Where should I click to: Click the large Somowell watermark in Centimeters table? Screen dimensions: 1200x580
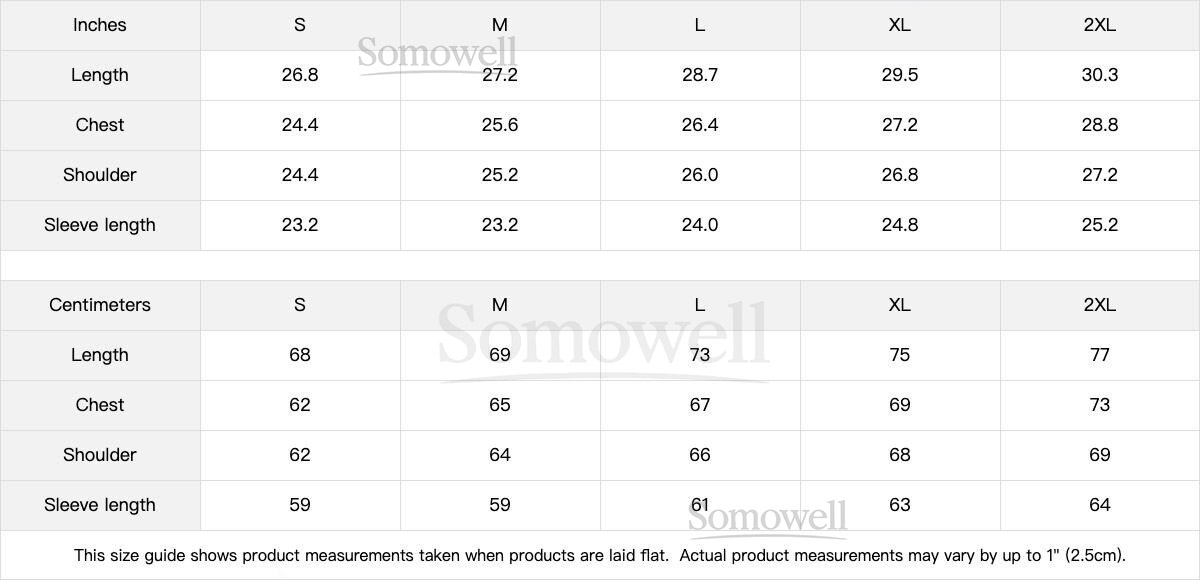pos(603,337)
